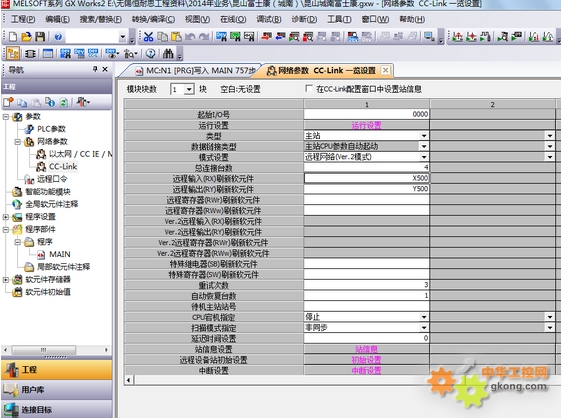Screen dimensions: 562x418
Task: Switch to 连接目标 navigation pane
Action: 57,409
